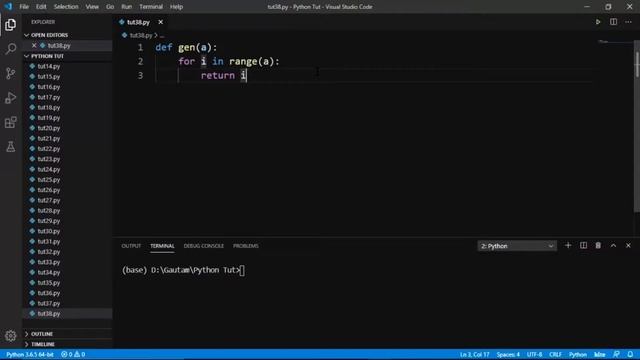Viewport: 640px width, 360px height.
Task: Close the terminal panel
Action: click(x=629, y=246)
